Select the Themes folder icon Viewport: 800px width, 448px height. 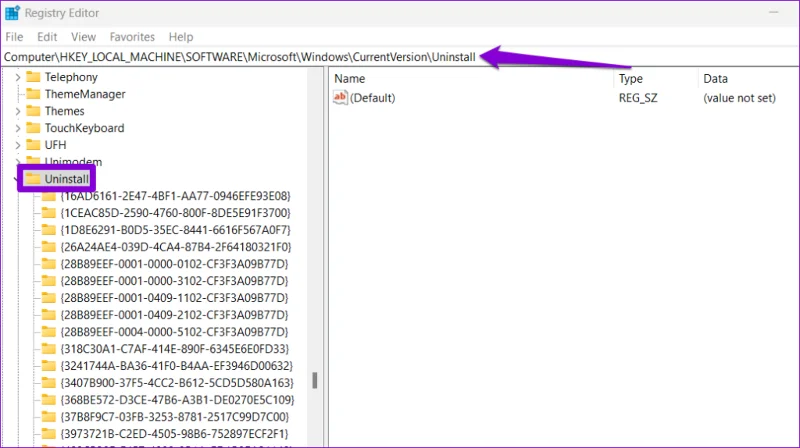click(x=33, y=111)
